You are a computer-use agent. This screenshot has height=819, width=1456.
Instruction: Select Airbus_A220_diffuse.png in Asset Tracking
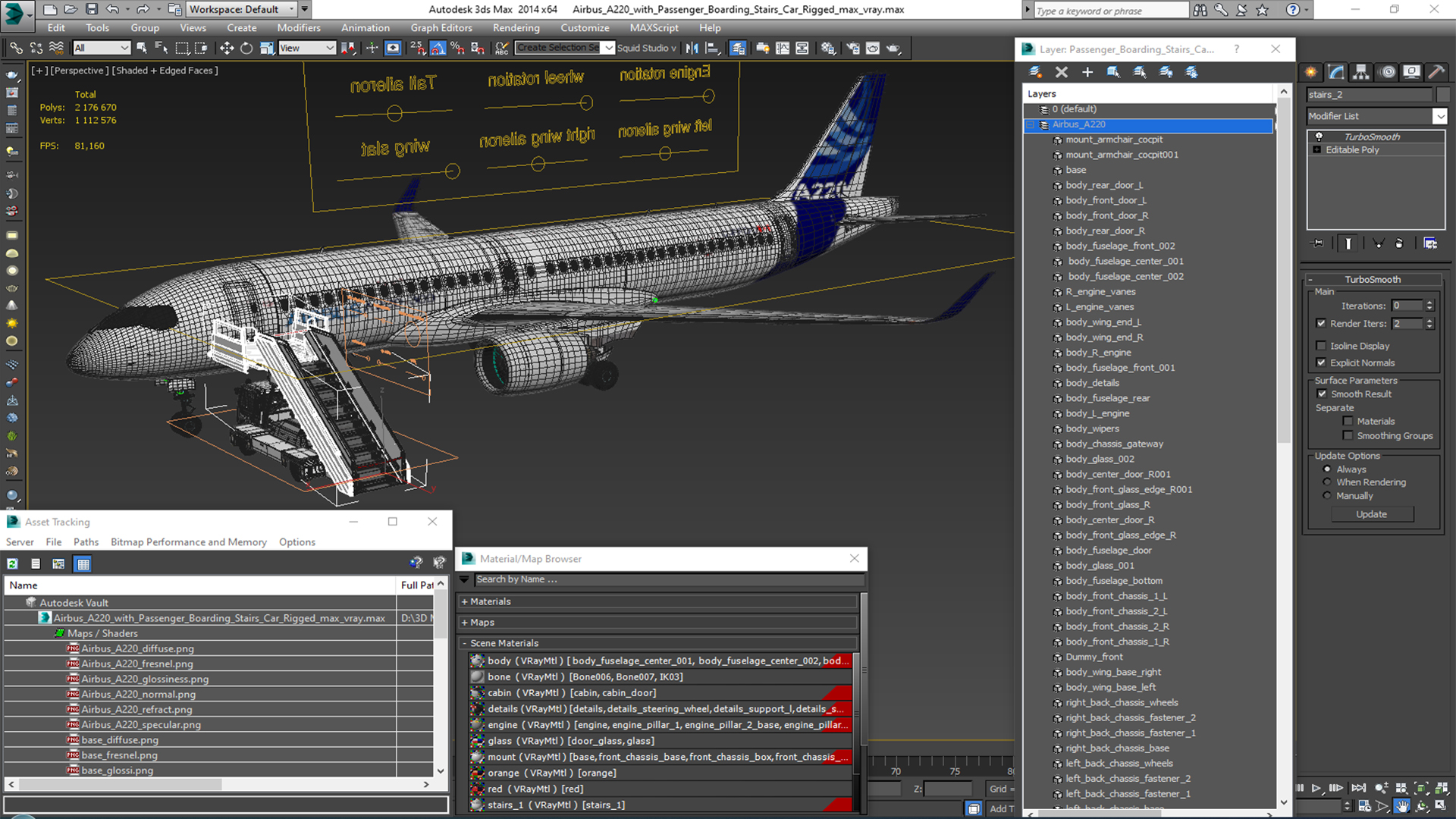[139, 648]
